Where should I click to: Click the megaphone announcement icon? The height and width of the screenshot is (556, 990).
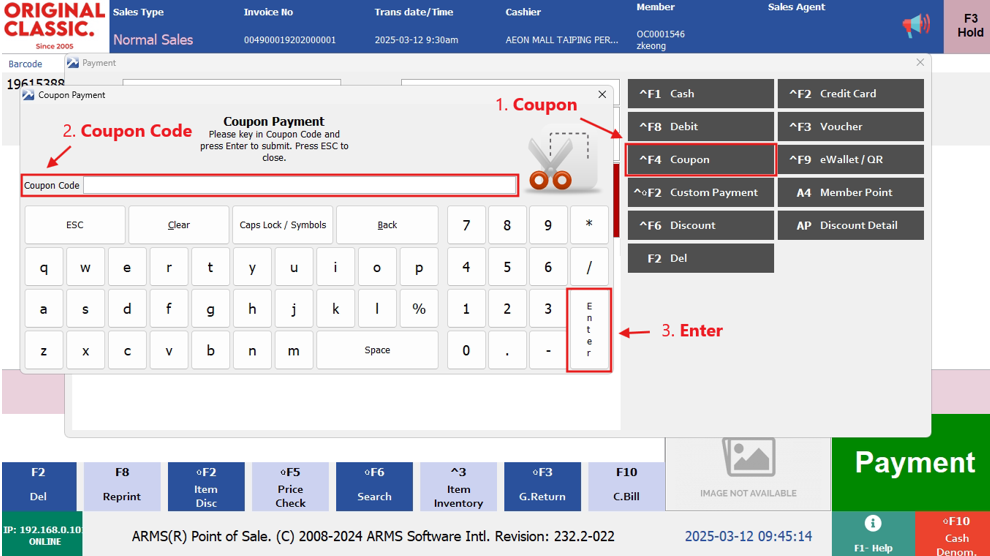pyautogui.click(x=915, y=27)
